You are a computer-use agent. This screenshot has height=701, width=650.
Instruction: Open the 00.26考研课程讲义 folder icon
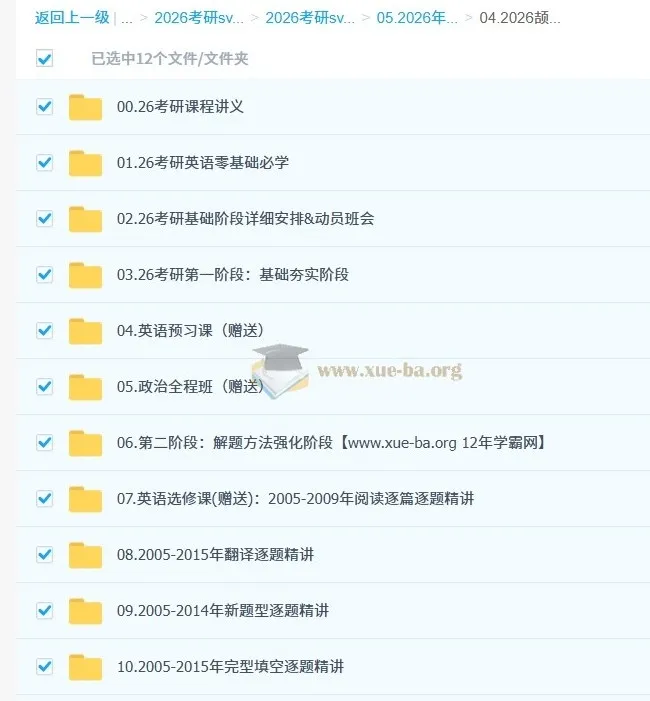[x=85, y=107]
